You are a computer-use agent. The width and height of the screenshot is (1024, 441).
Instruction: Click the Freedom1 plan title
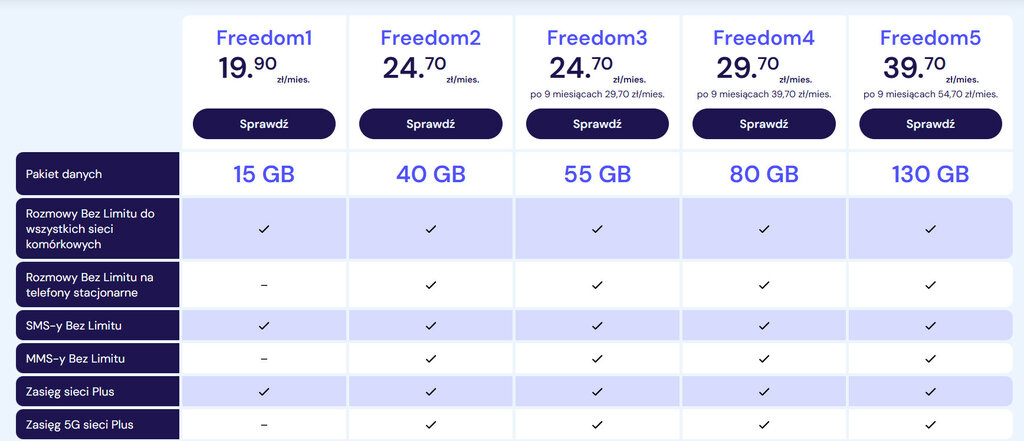[264, 39]
